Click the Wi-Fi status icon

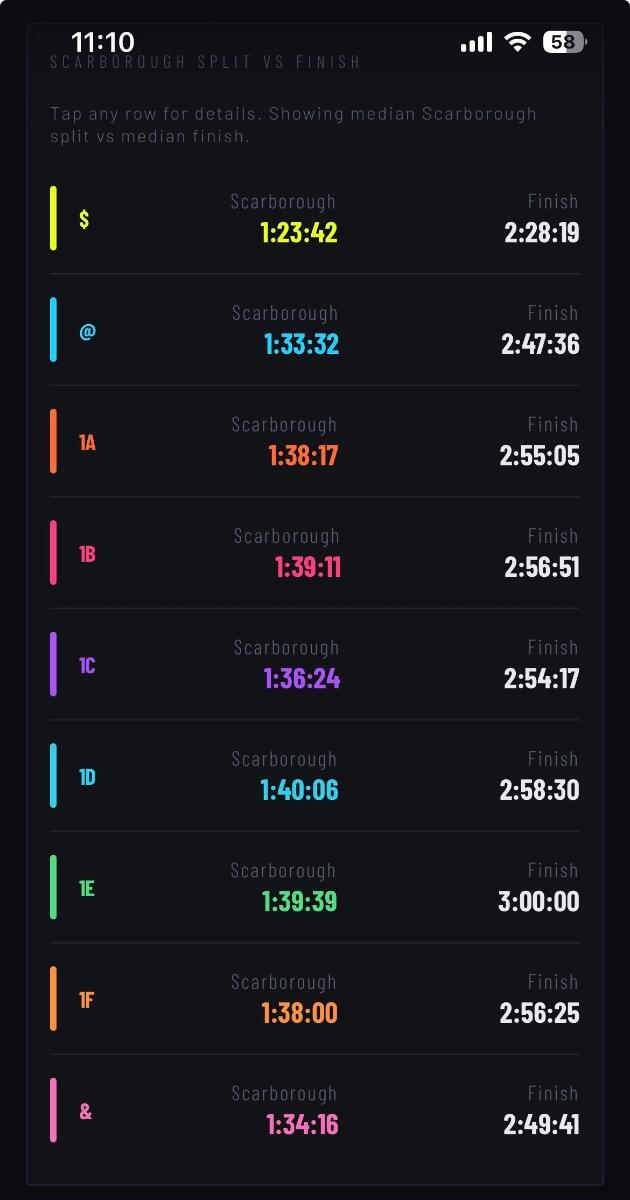[517, 42]
